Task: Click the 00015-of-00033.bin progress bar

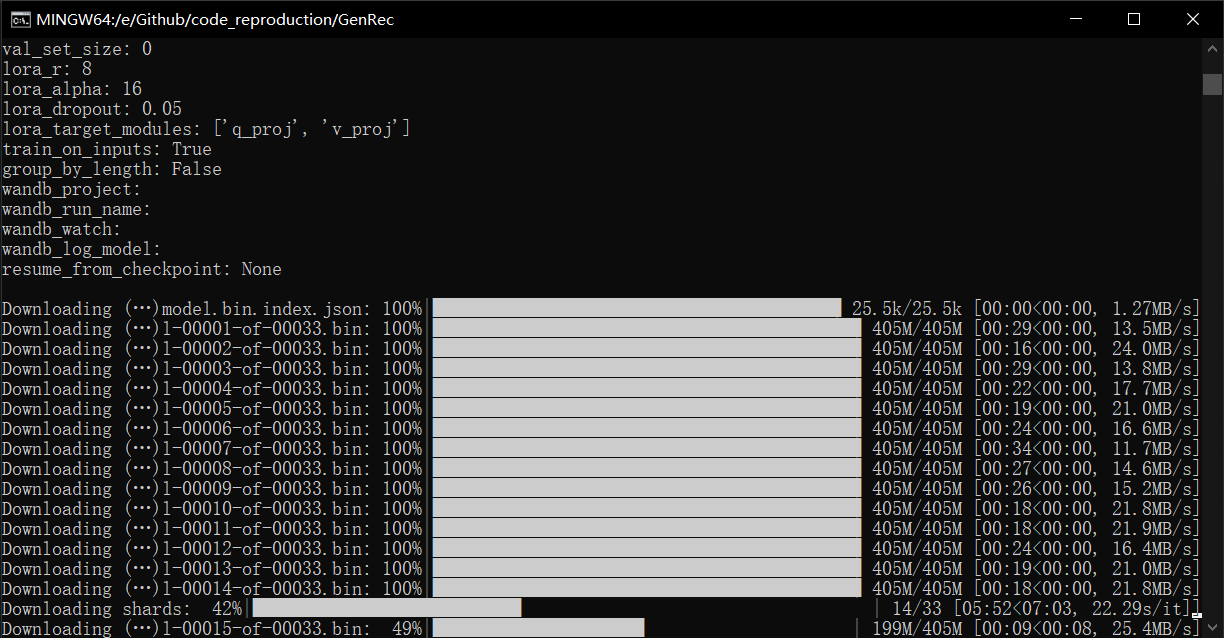Action: [x=538, y=629]
